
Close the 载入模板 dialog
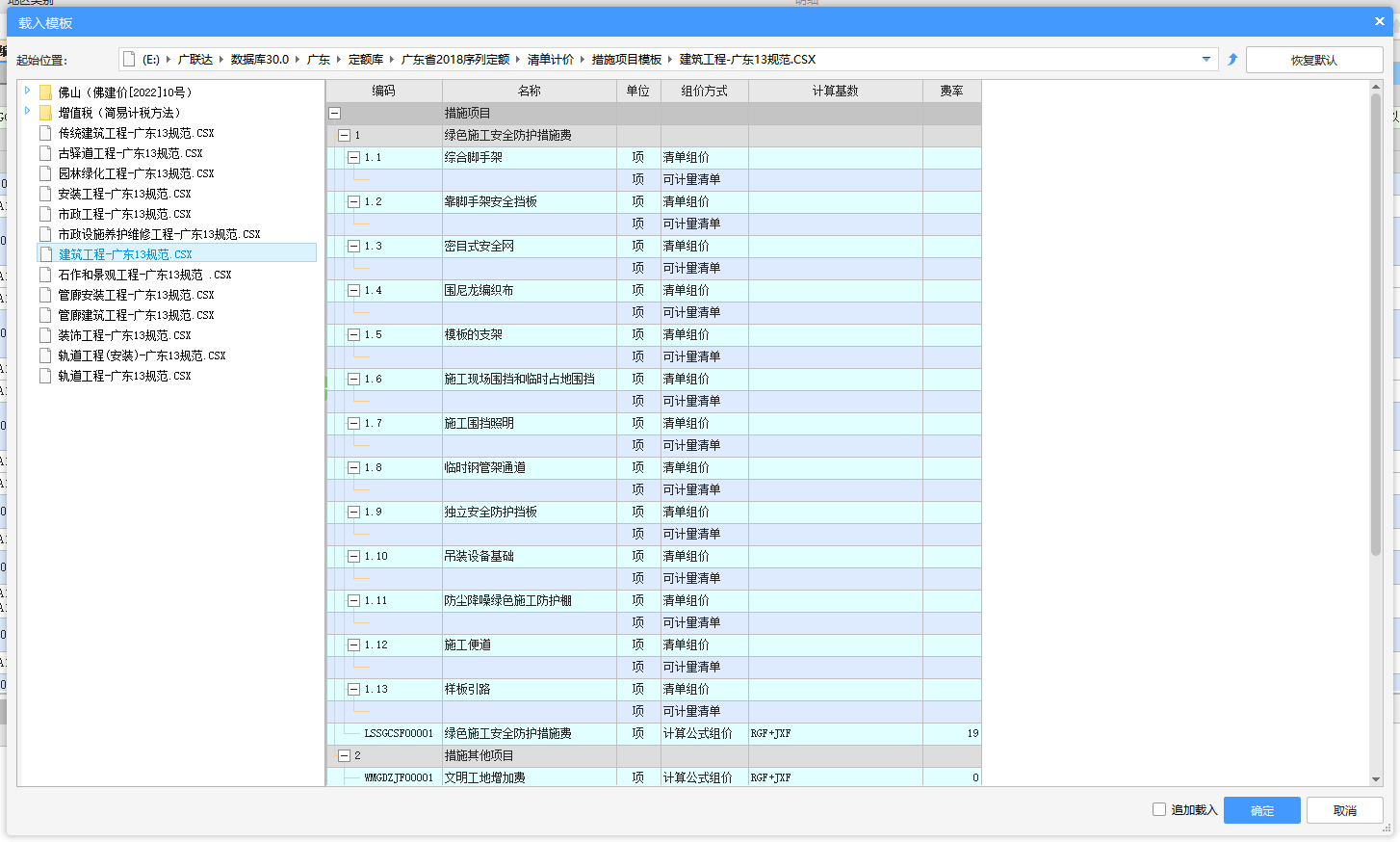coord(1379,21)
